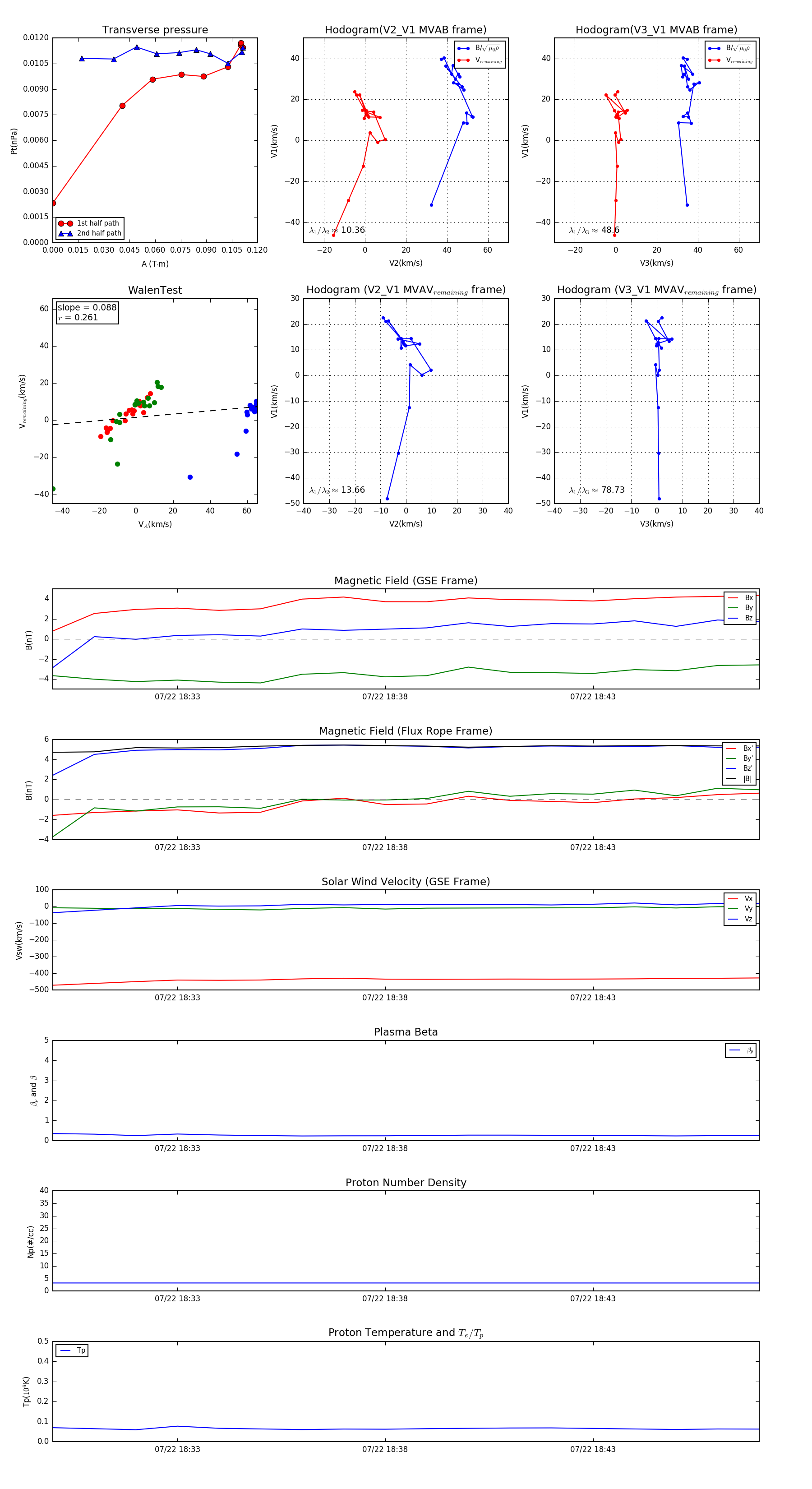The image size is (812, 1489).
Task: Click the 'WalenTest' plot title
Action: (x=155, y=290)
